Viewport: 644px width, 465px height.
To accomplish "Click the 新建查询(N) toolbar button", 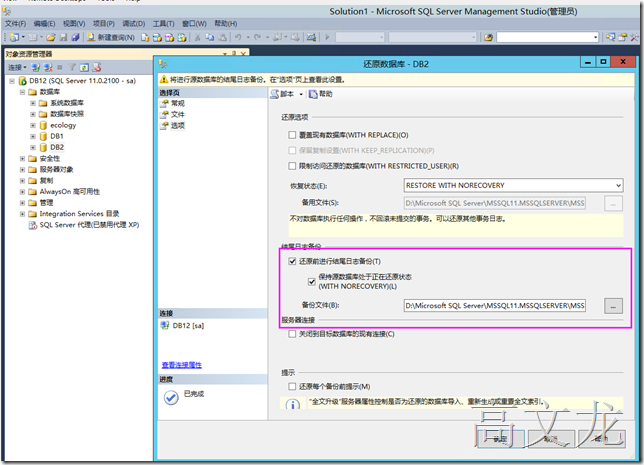I will coord(111,37).
